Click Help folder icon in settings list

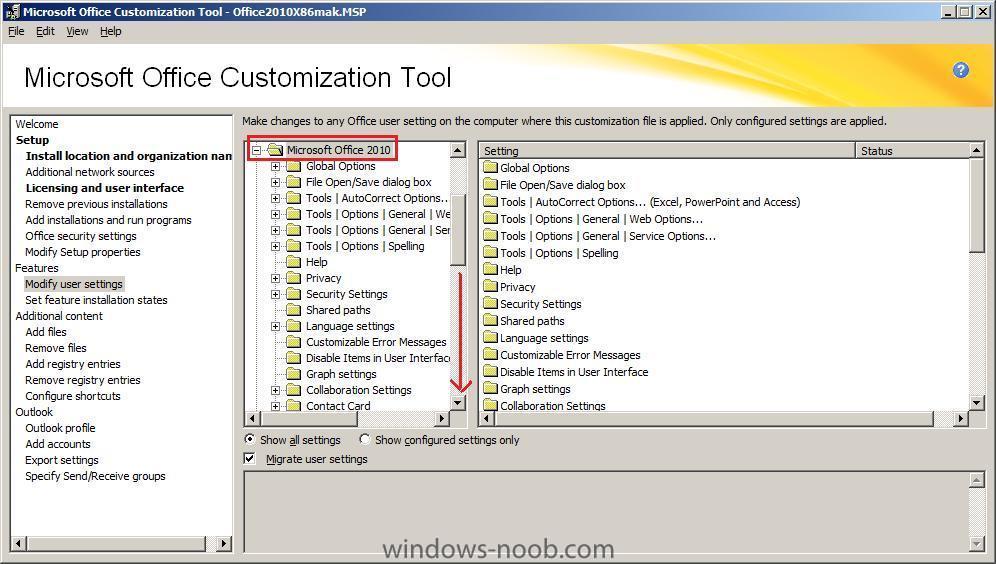click(490, 270)
